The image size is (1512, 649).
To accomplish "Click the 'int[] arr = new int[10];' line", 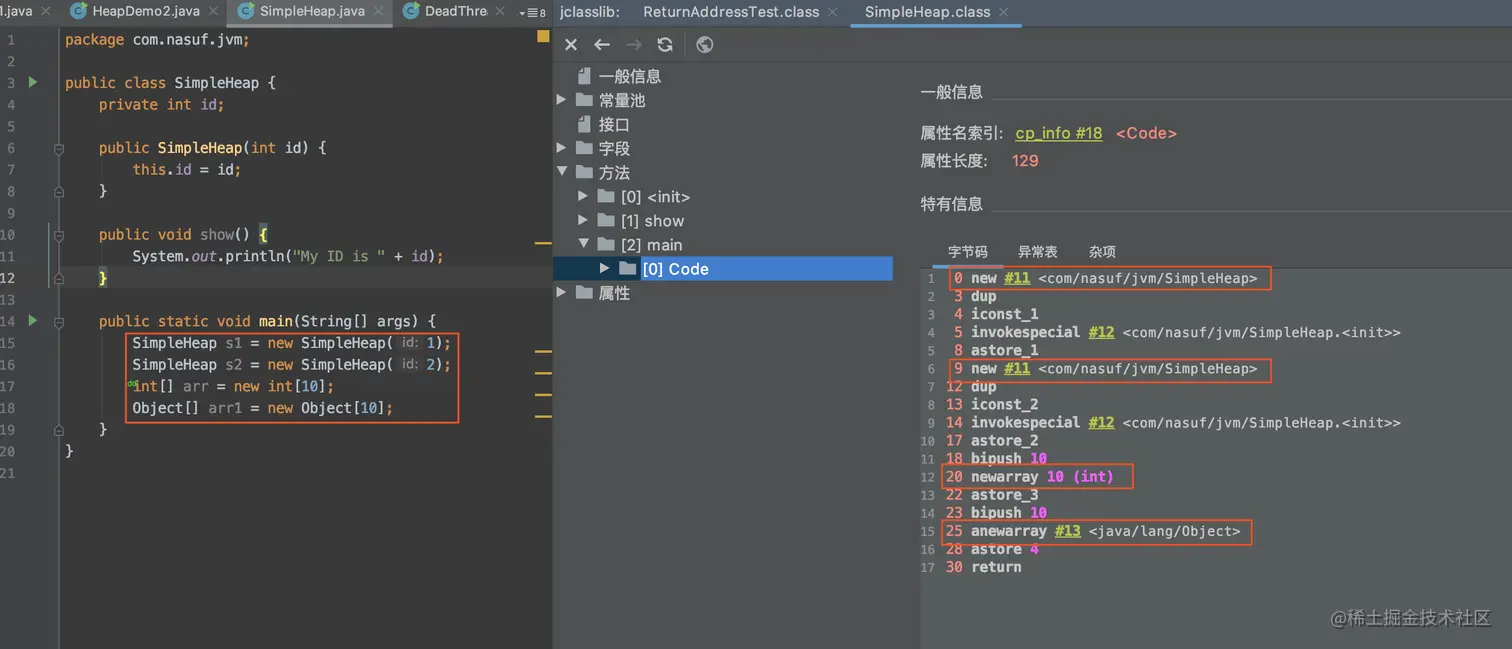I will coord(232,386).
